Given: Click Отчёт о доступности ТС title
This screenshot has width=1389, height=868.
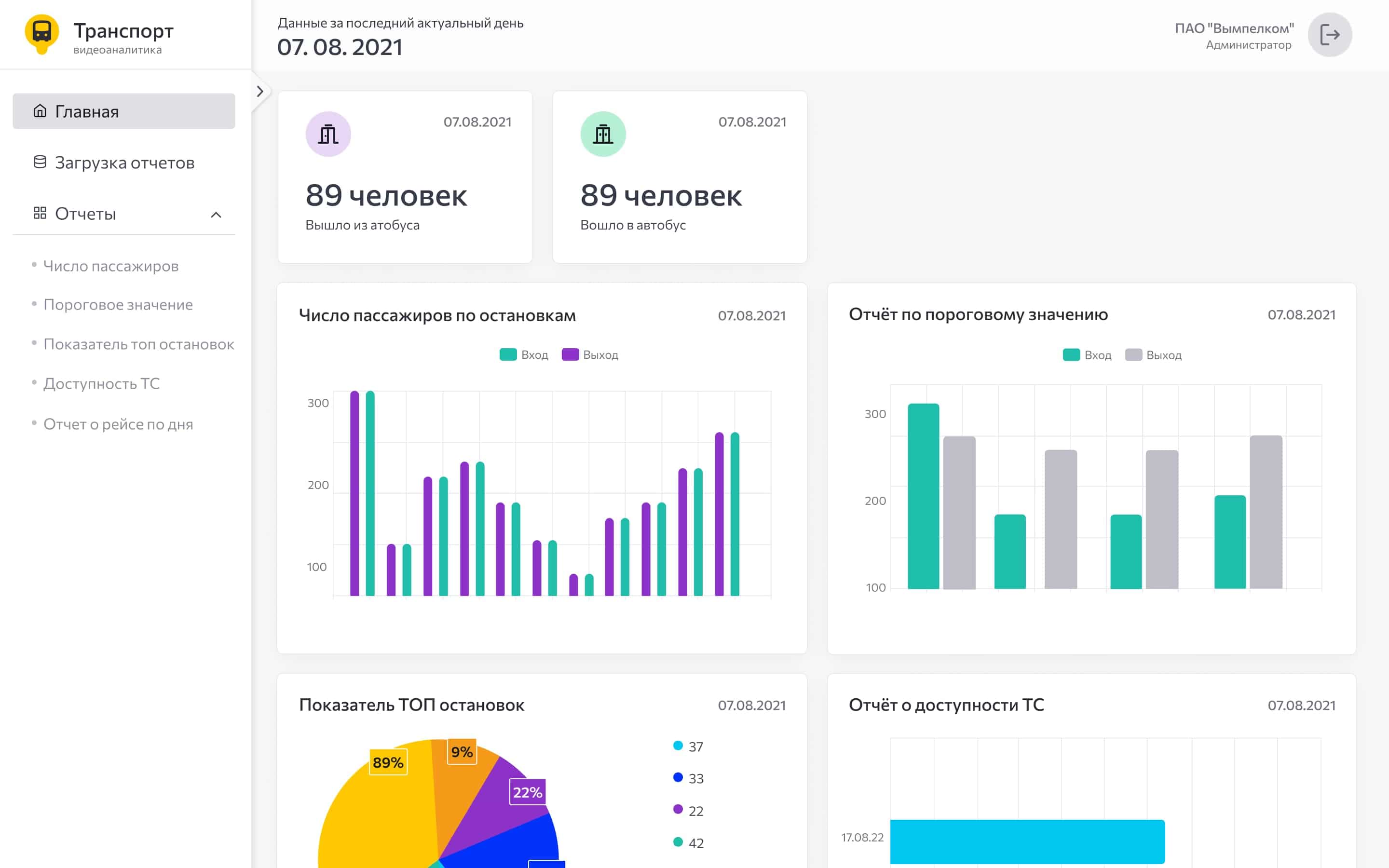Looking at the screenshot, I should [946, 705].
